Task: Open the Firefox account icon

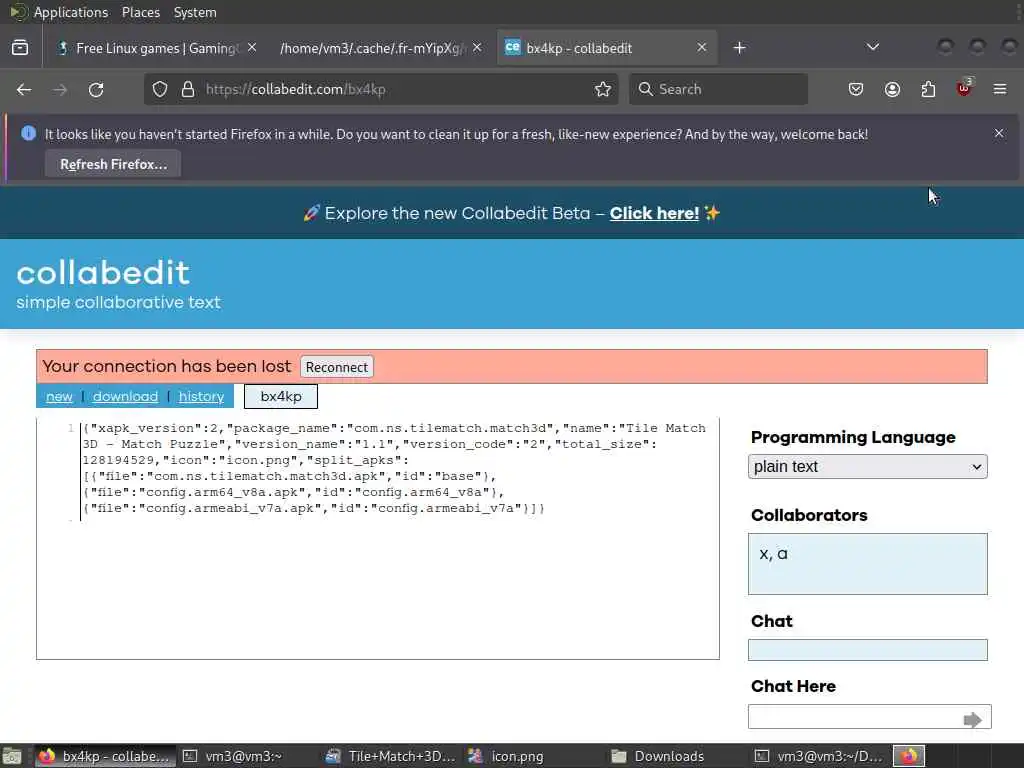Action: point(892,89)
